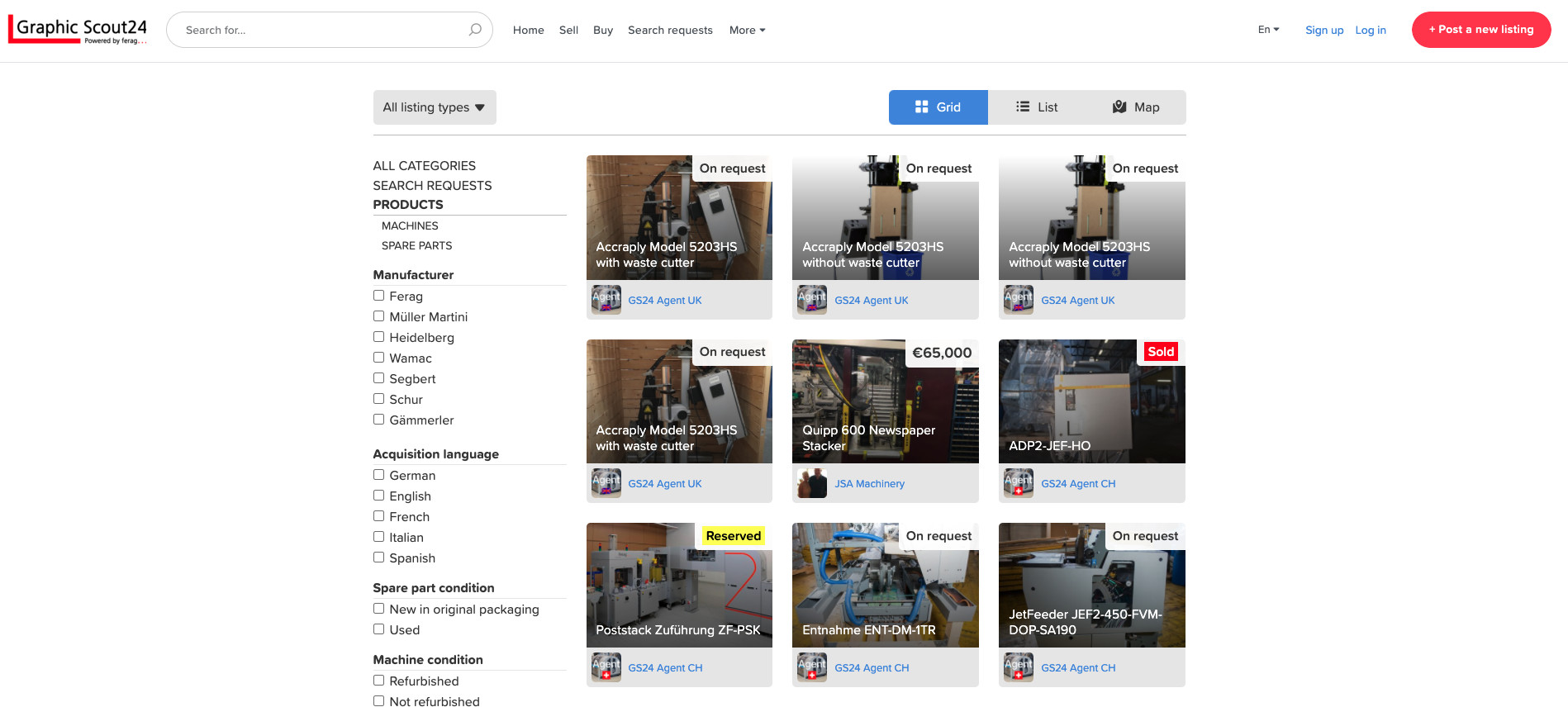
Task: Open Search requests in top navigation
Action: (x=670, y=30)
